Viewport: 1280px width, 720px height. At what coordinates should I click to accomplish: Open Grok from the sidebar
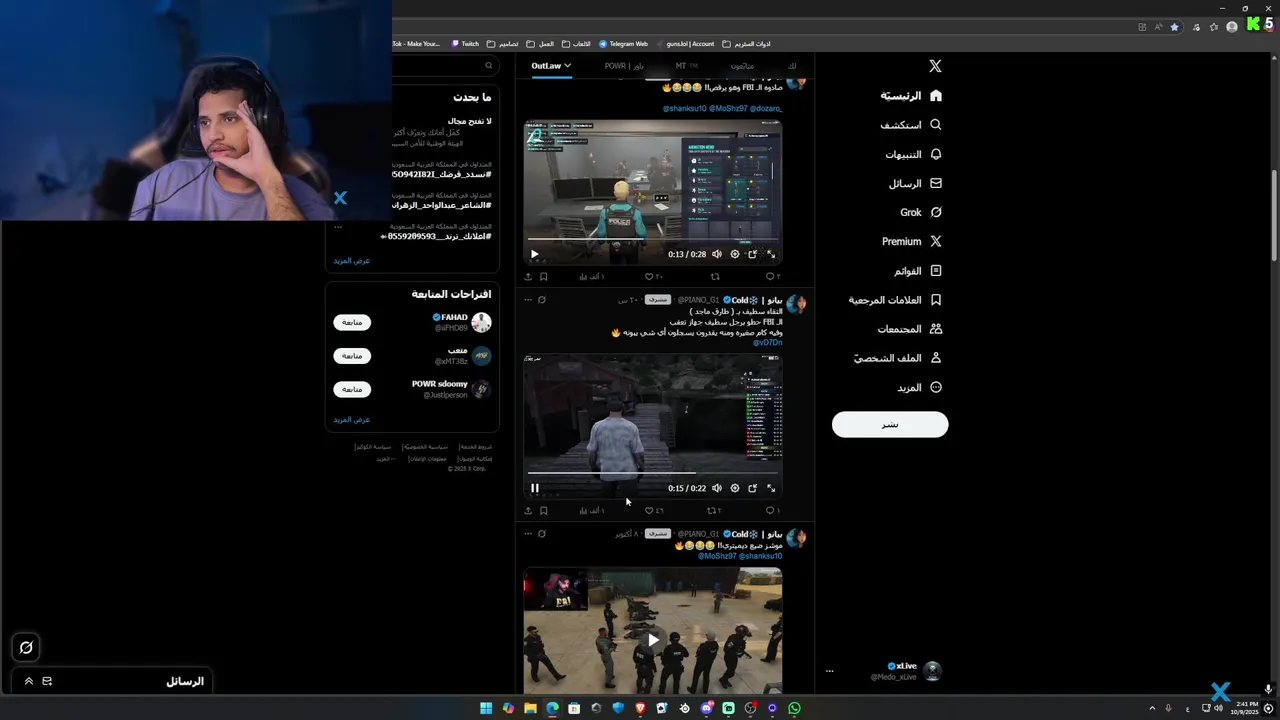point(921,212)
